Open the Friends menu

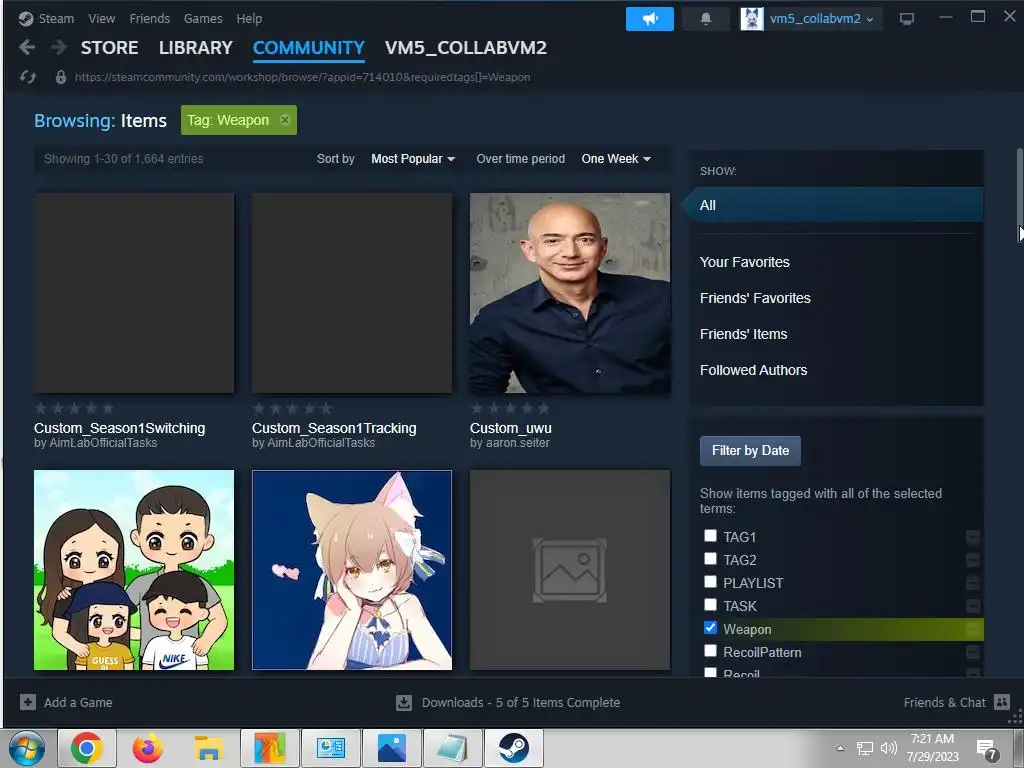[x=150, y=18]
